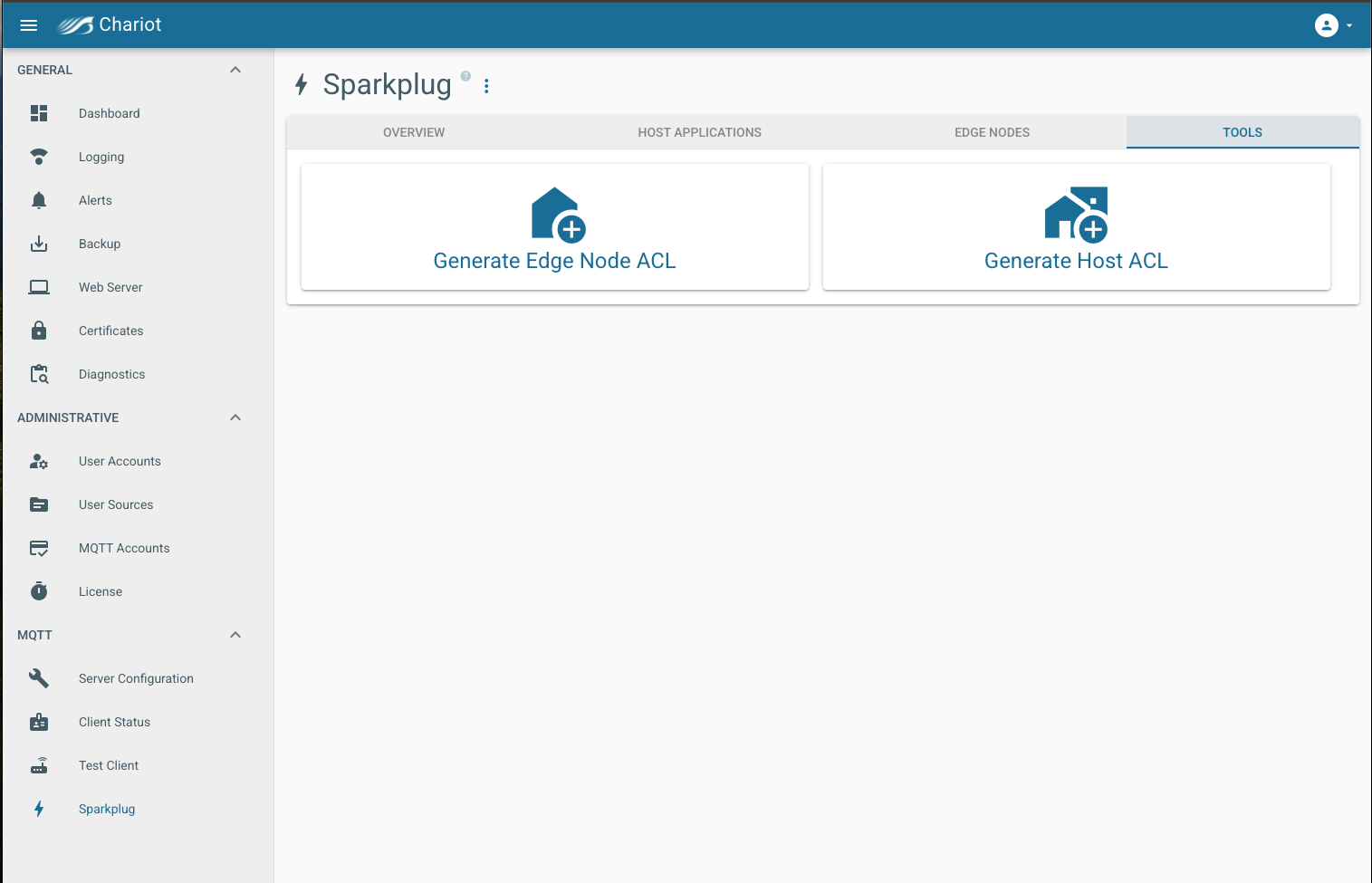Screen dimensions: 1372x883
Task: Open Diagnostics from the sidebar
Action: (x=112, y=374)
